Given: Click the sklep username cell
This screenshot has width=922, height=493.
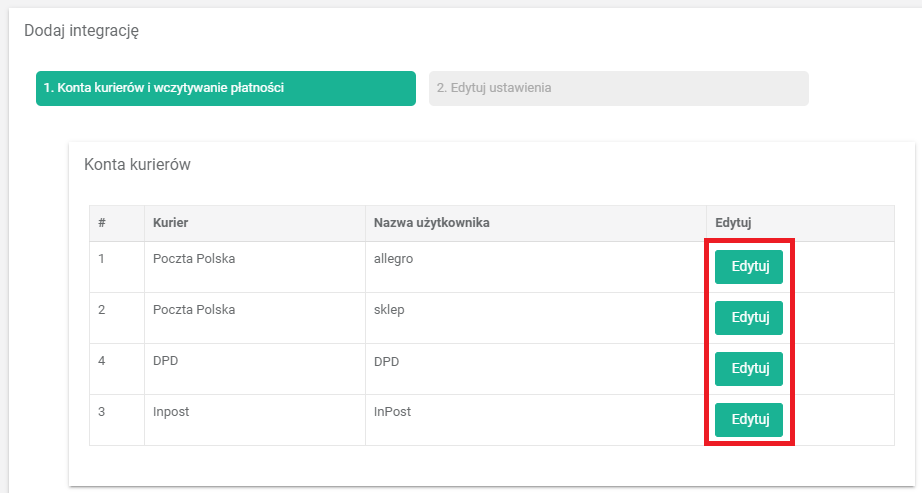Looking at the screenshot, I should click(389, 310).
